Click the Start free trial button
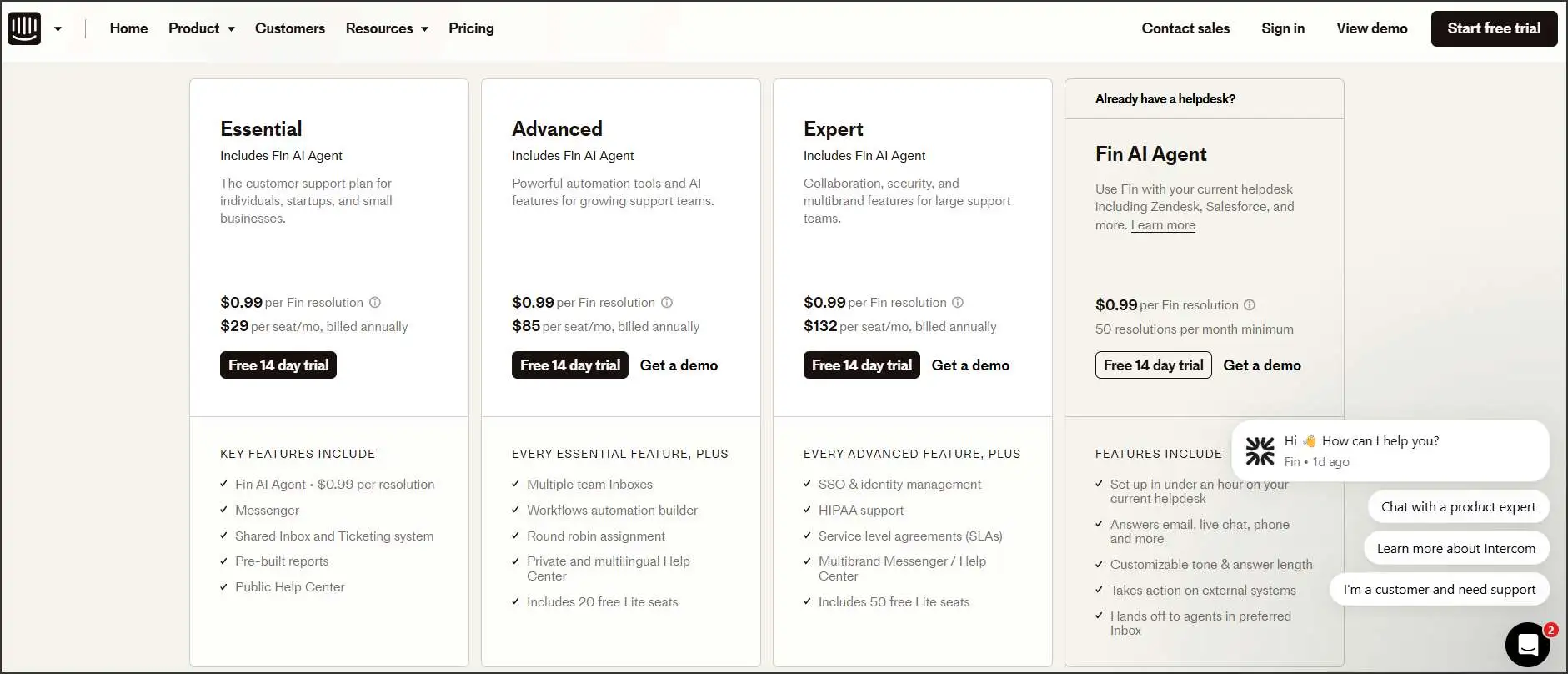This screenshot has width=1568, height=674. pos(1494,28)
